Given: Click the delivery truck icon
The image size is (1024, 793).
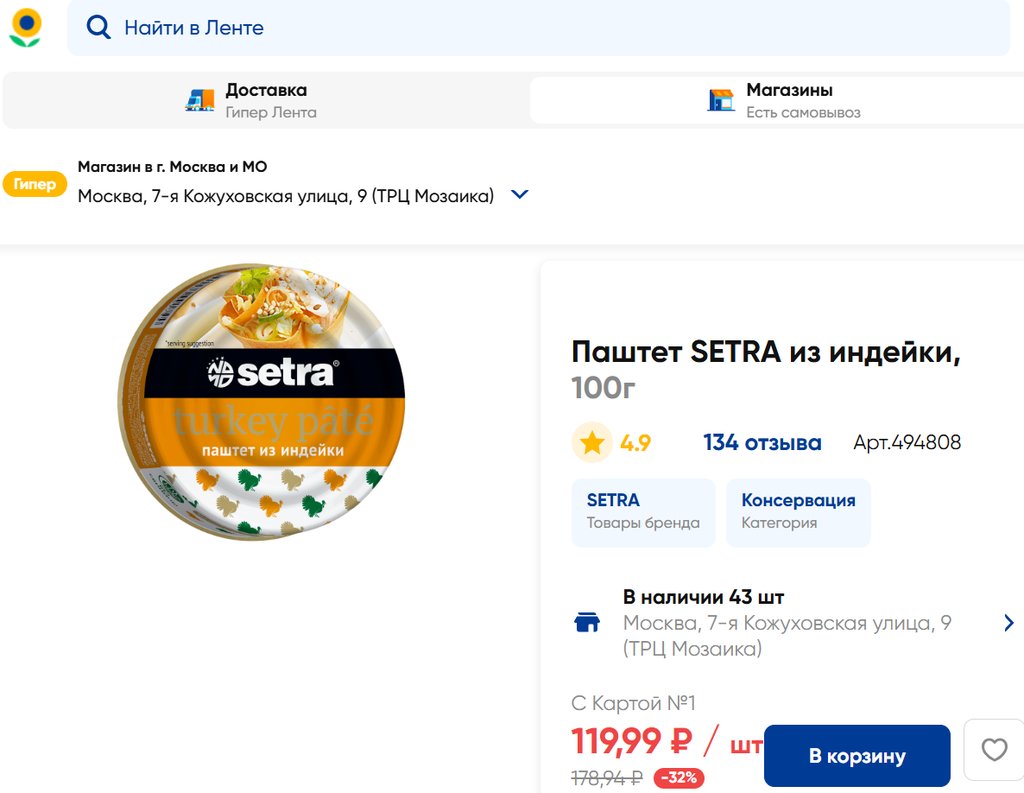Looking at the screenshot, I should click(200, 100).
